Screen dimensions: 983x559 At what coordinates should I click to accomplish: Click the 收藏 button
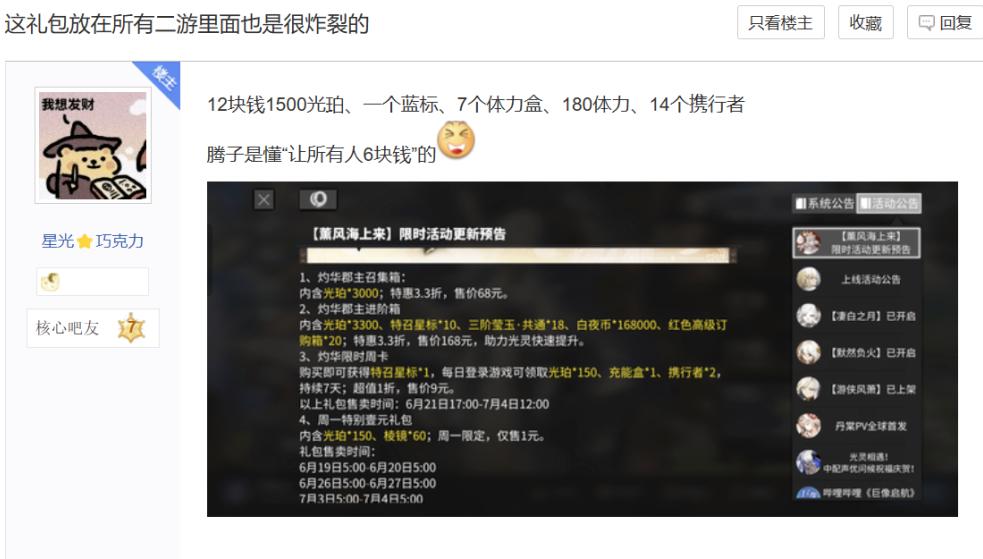tap(865, 23)
